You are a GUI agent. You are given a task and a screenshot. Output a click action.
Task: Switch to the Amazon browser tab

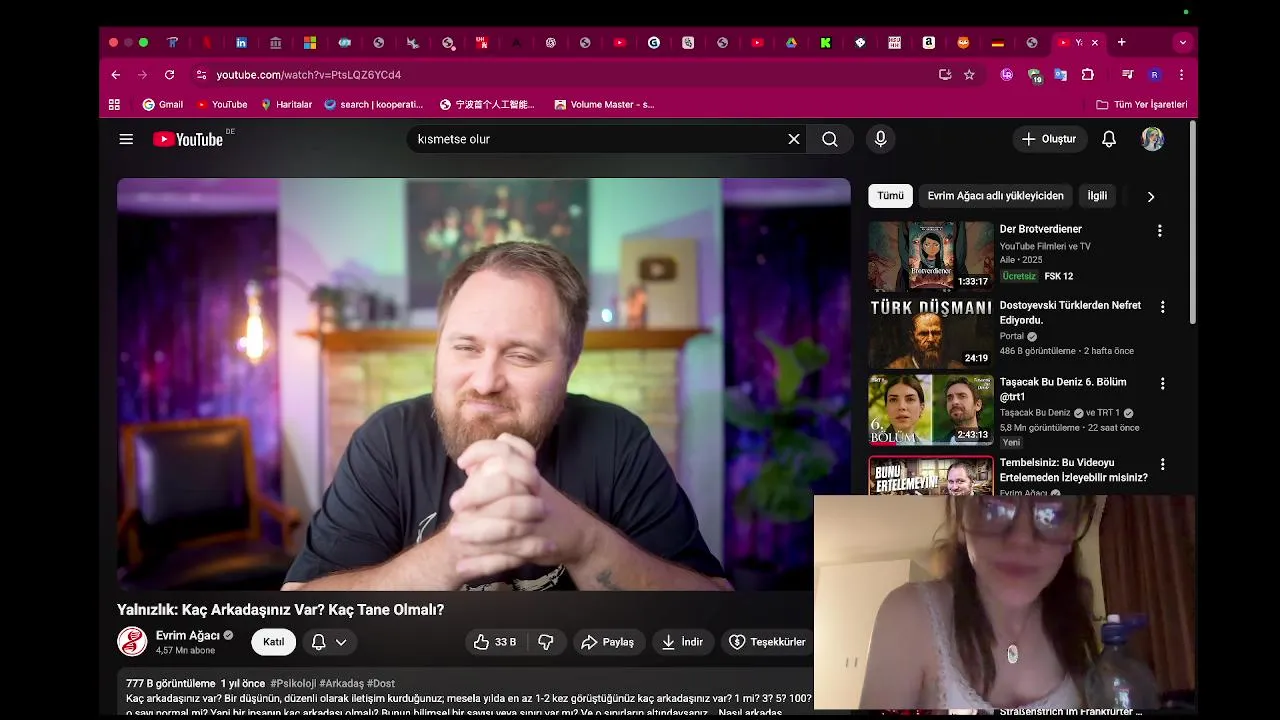pos(929,42)
